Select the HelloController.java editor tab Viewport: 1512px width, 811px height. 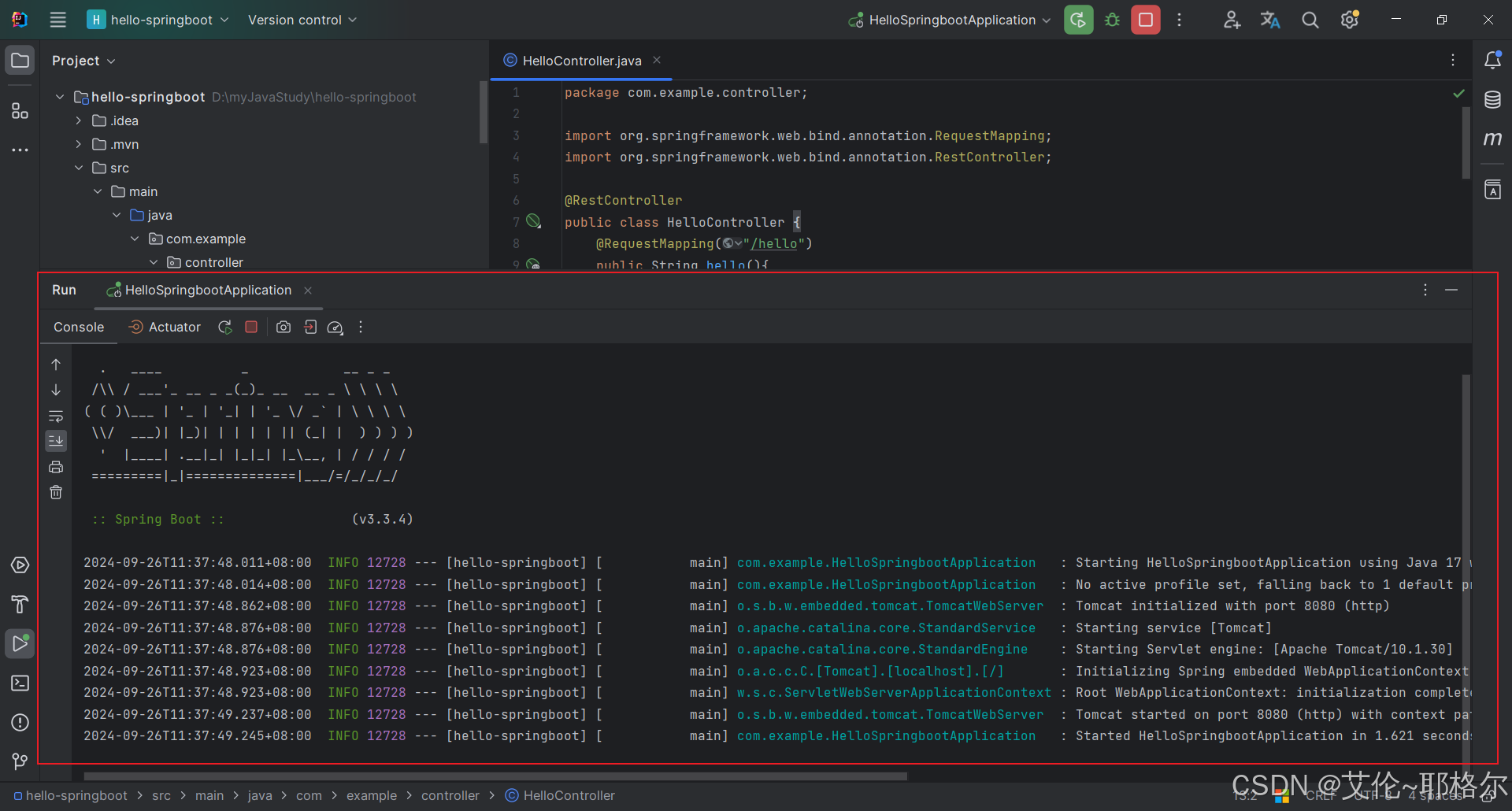pos(581,61)
